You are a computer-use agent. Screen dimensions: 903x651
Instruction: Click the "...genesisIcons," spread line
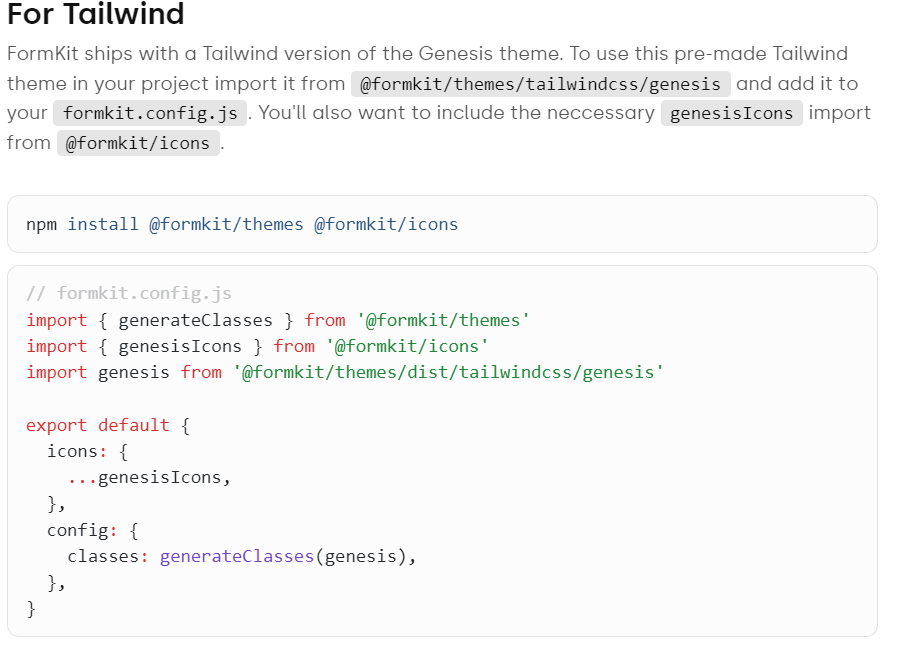(x=149, y=478)
